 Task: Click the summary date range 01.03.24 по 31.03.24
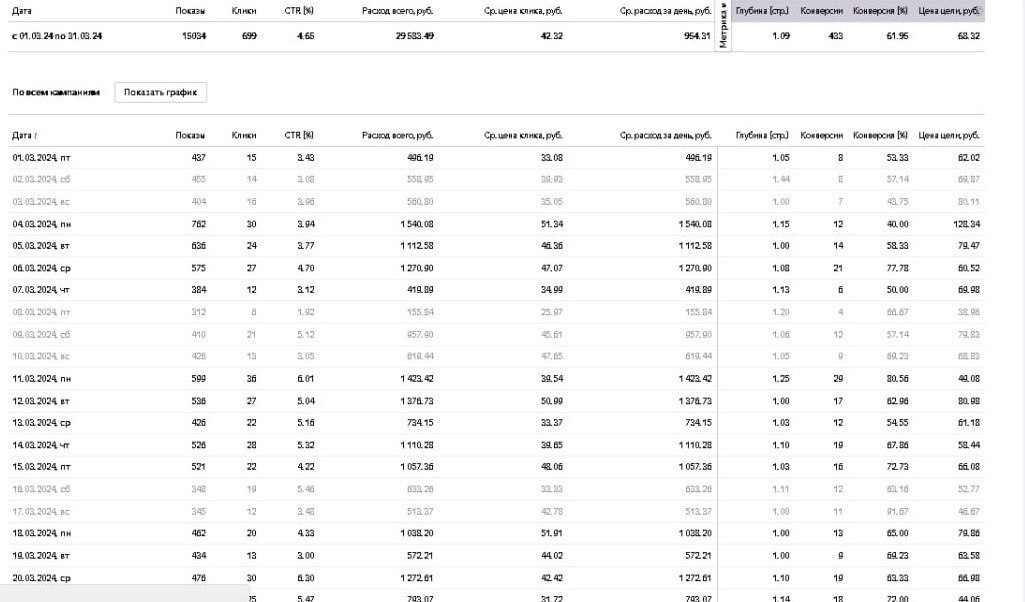click(58, 36)
